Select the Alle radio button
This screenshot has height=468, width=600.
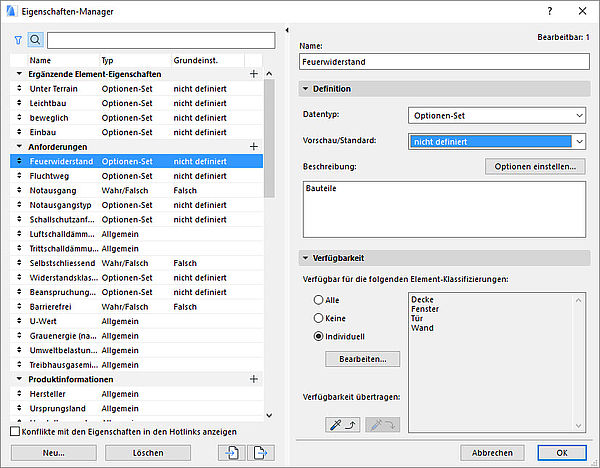click(x=319, y=299)
